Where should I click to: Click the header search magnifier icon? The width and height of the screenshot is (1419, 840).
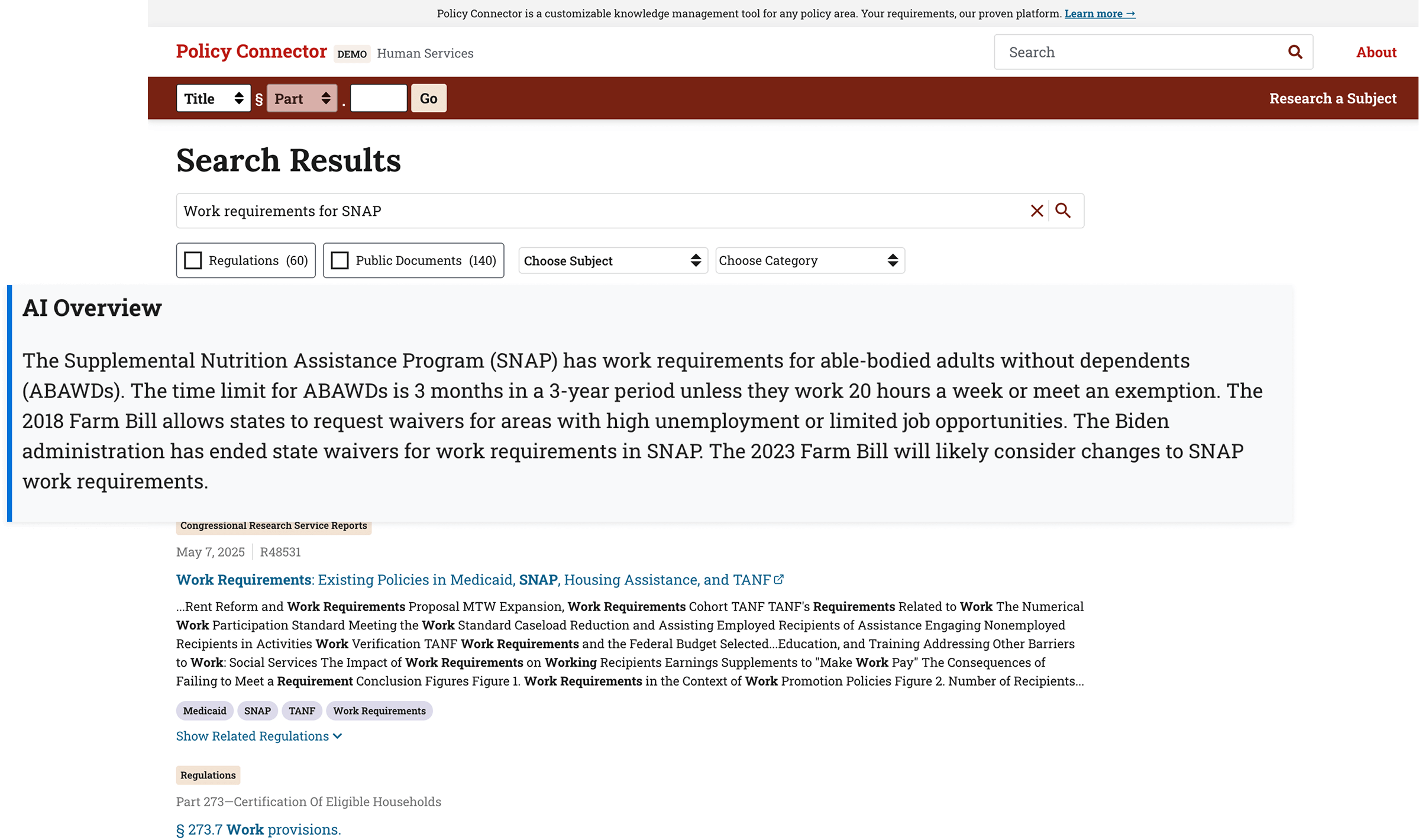1295,52
